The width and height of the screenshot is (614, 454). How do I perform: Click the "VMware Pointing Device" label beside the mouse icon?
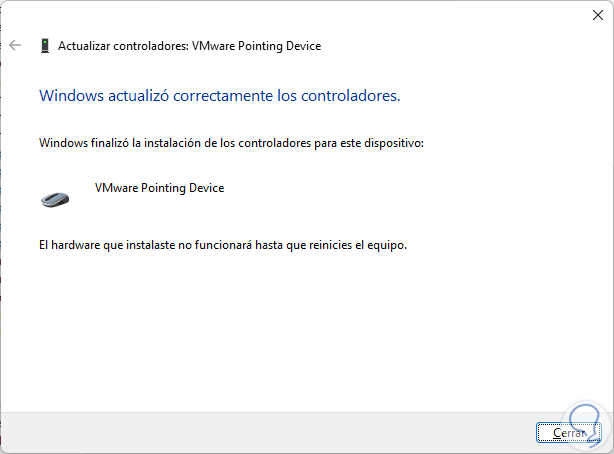click(x=159, y=188)
